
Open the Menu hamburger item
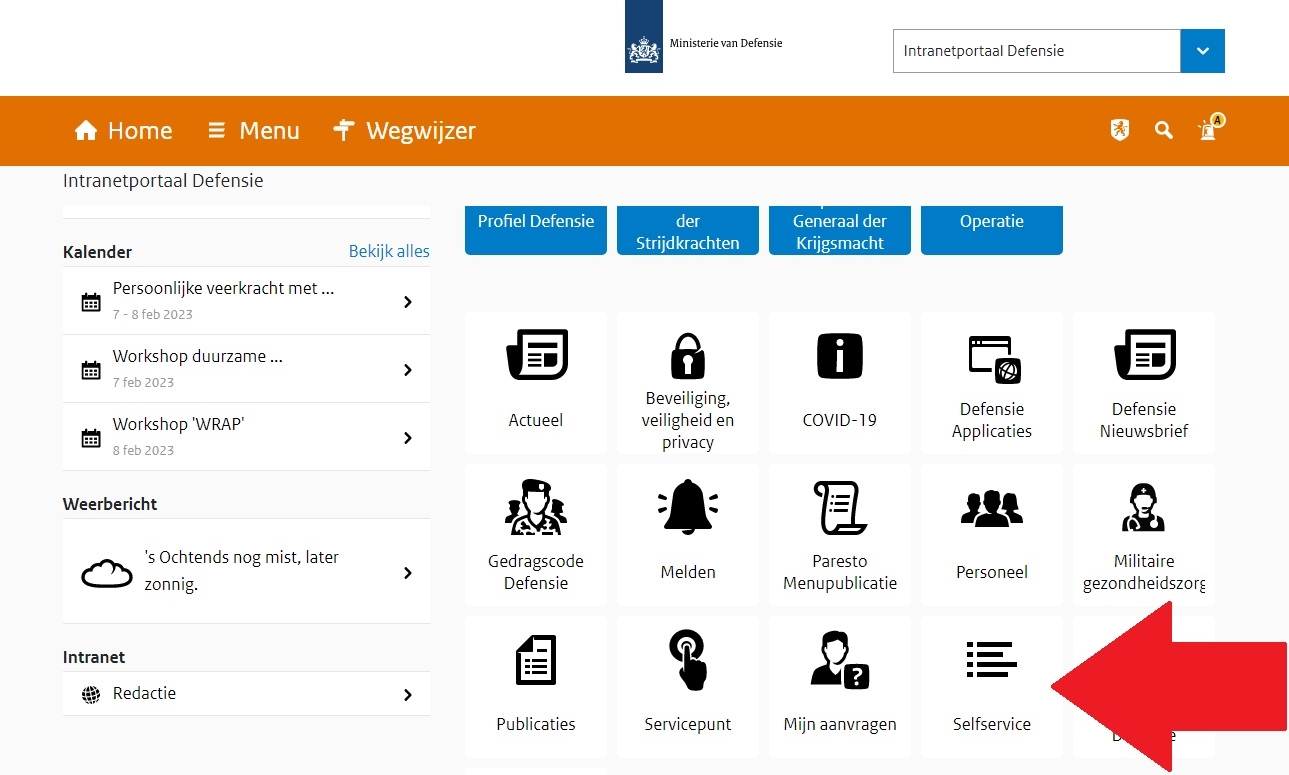pos(254,131)
